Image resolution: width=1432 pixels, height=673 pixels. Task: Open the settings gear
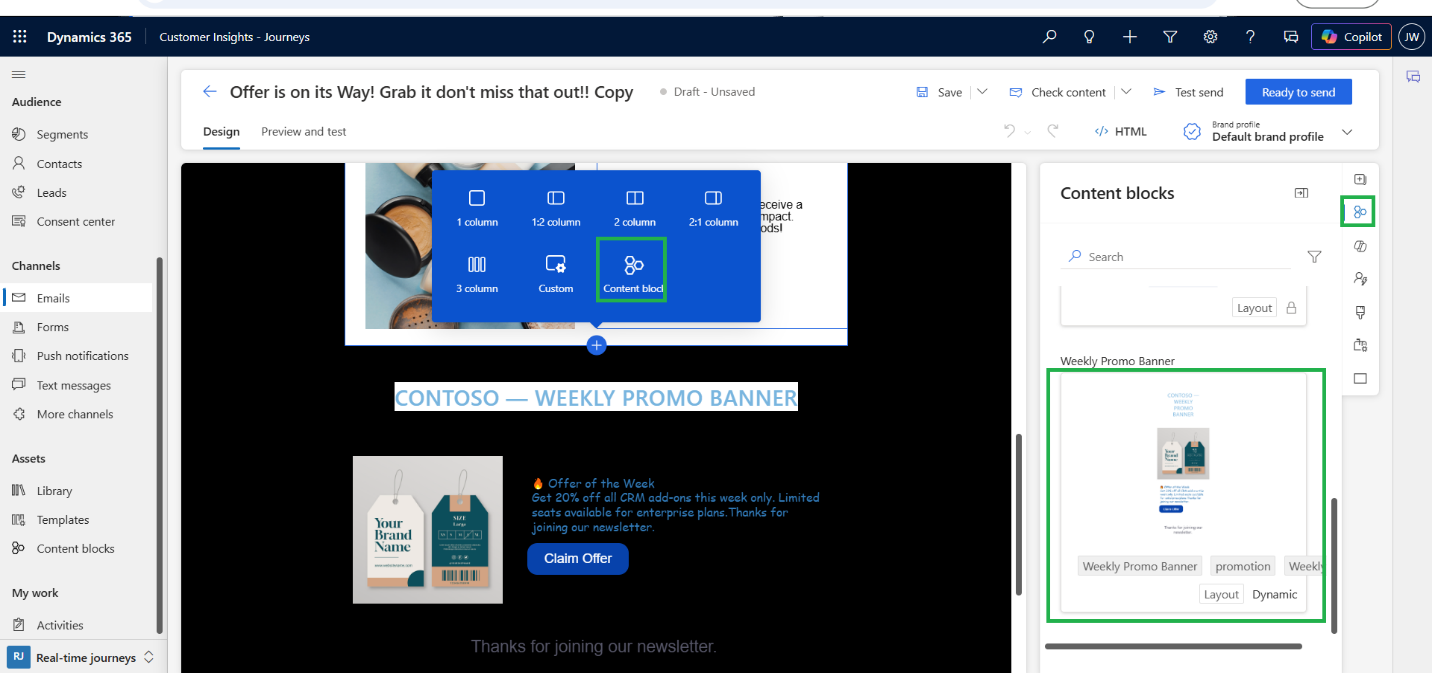(1210, 37)
